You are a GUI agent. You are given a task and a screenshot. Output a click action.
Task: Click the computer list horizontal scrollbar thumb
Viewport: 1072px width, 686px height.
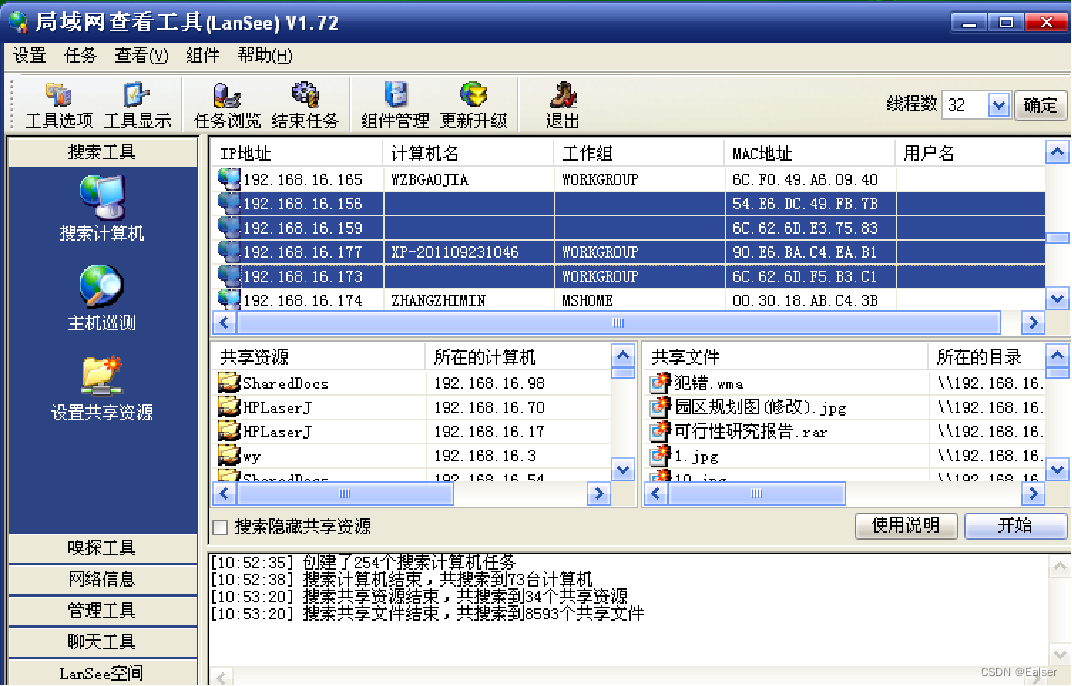[618, 322]
